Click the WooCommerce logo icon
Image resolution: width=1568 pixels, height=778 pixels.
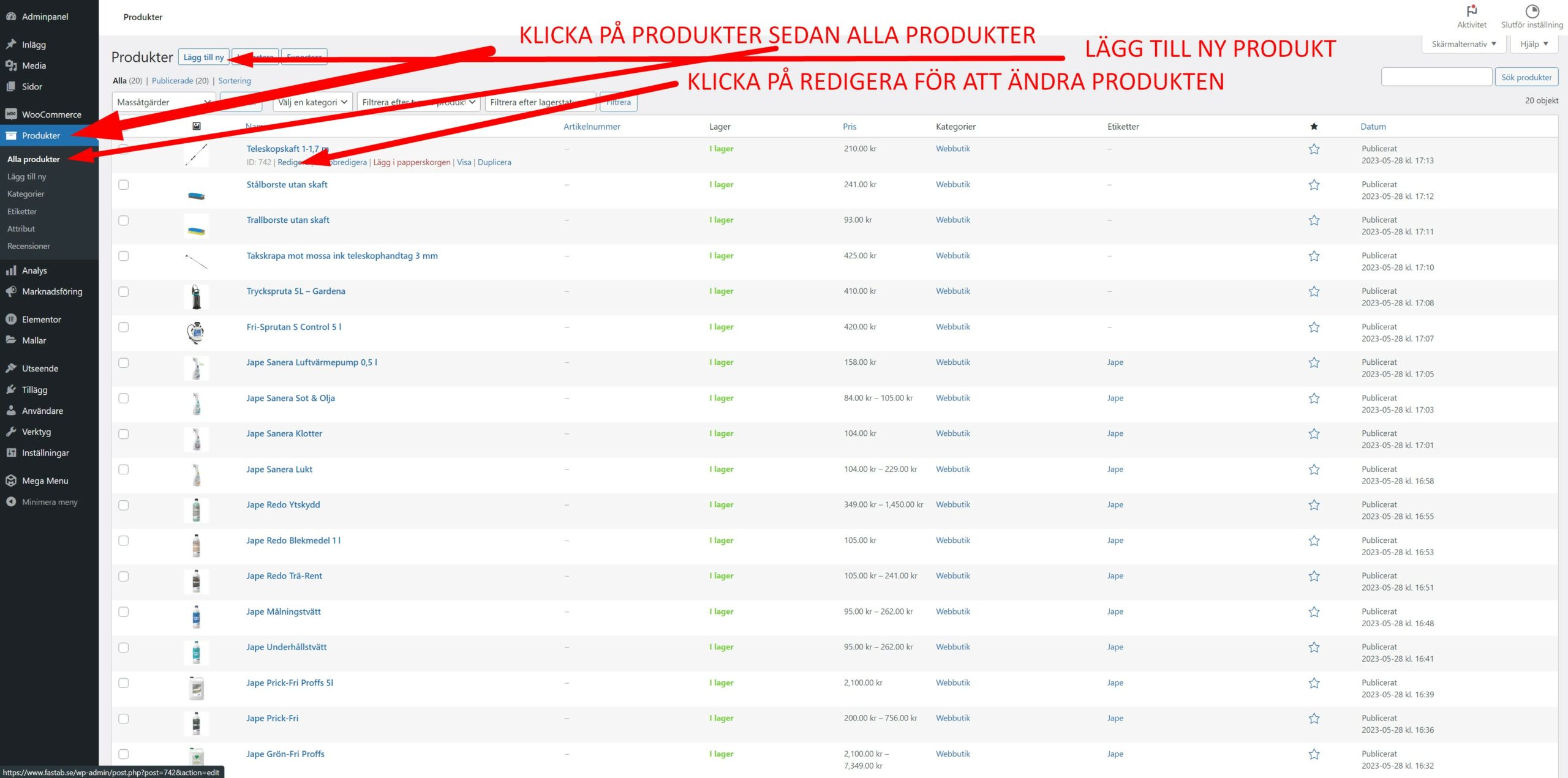tap(11, 114)
